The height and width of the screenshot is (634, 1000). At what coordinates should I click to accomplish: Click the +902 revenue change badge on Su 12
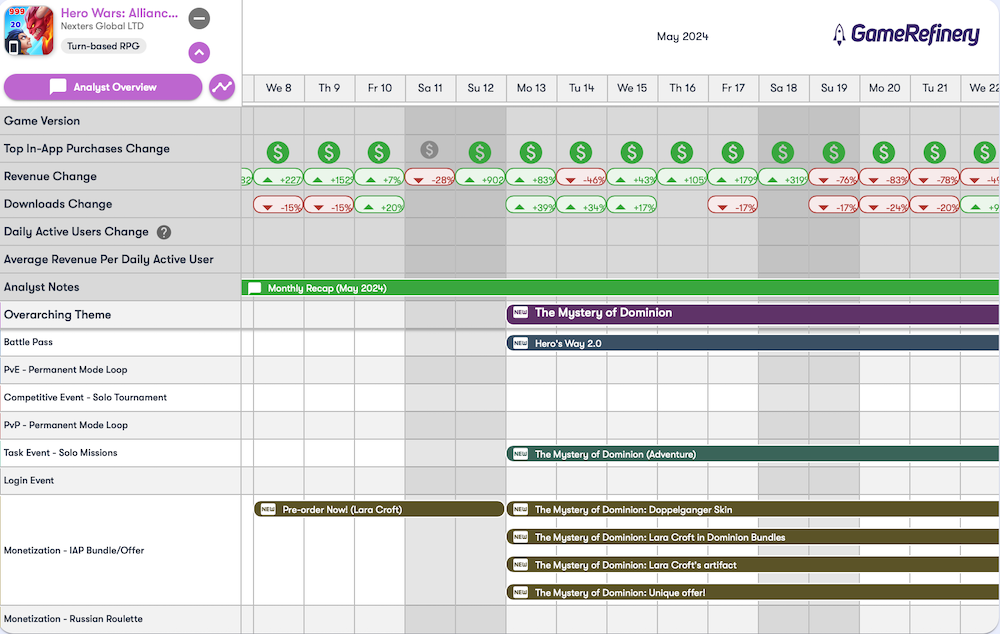pyautogui.click(x=480, y=177)
